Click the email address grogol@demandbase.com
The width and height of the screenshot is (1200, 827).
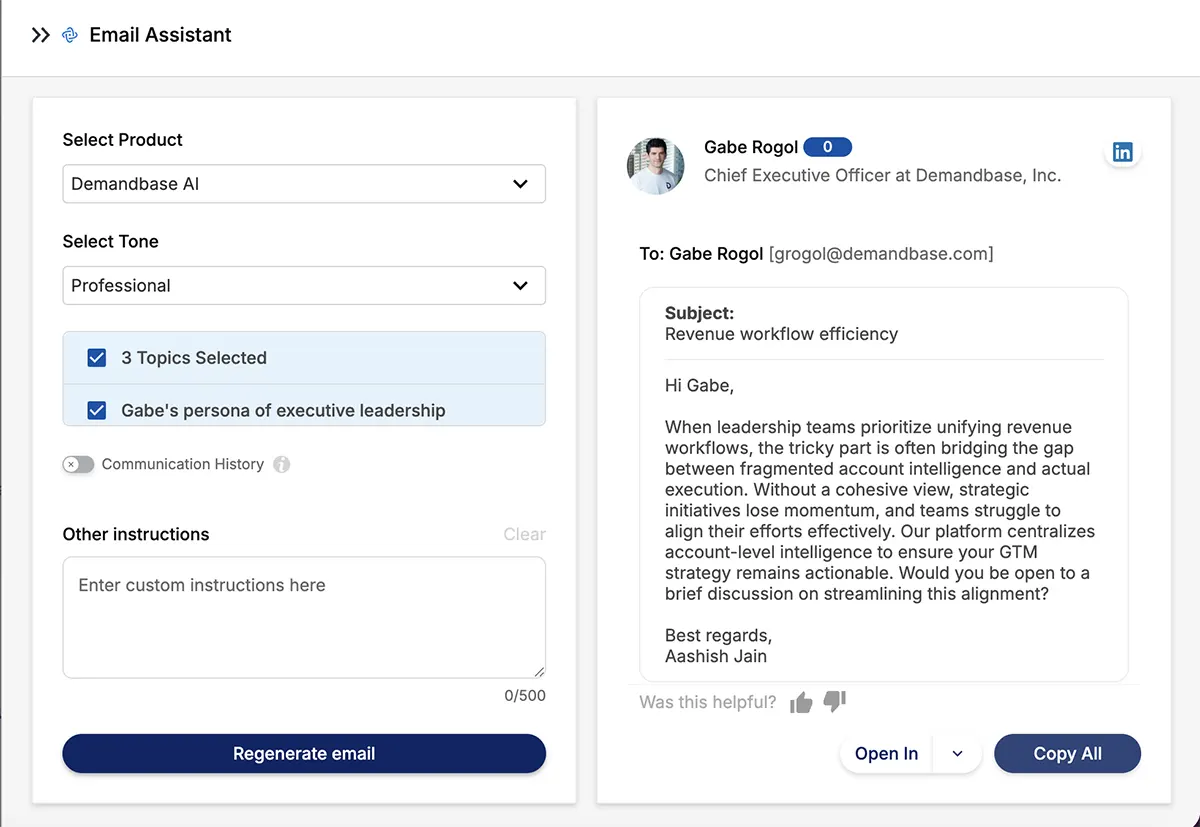click(x=881, y=254)
